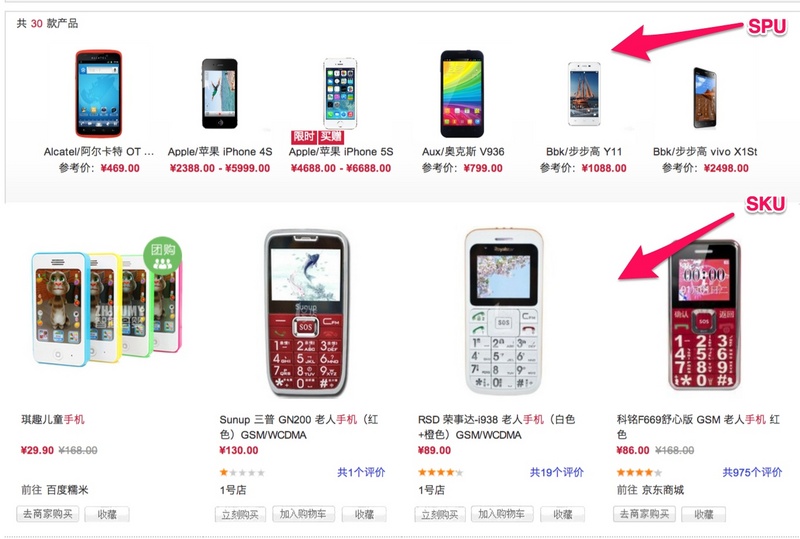Click the red Sunup GN200 phone image
800x539 pixels.
[x=306, y=312]
